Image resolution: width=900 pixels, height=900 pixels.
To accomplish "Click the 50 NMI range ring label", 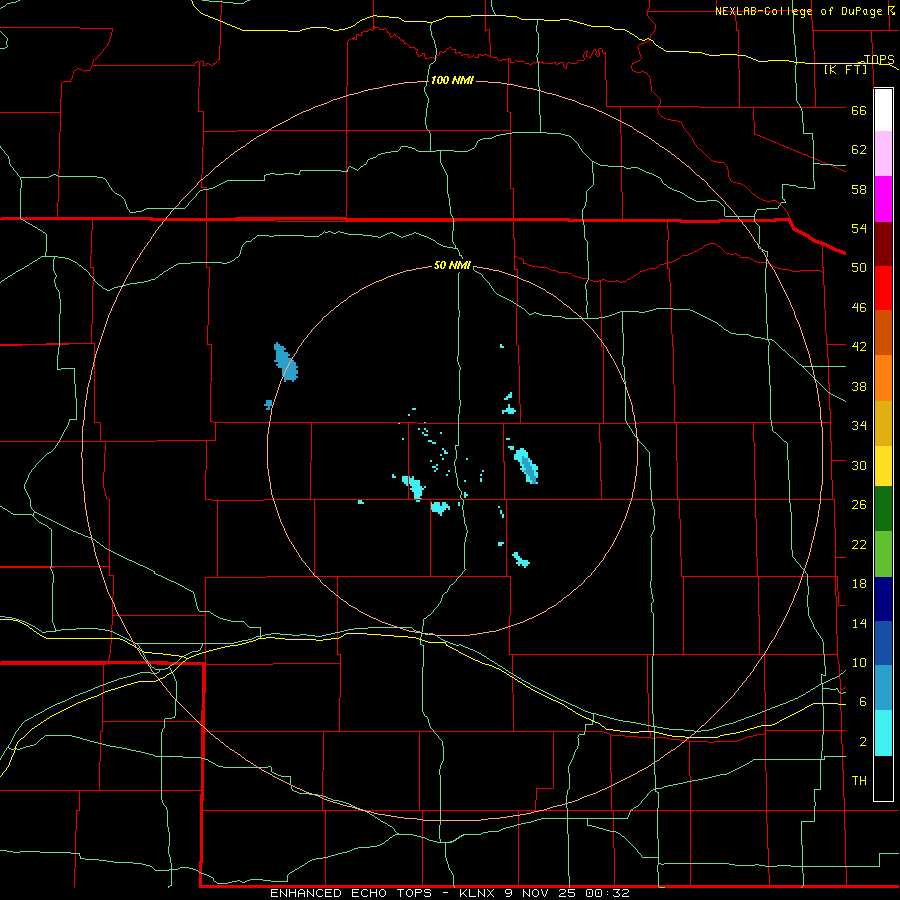I will pos(452,265).
